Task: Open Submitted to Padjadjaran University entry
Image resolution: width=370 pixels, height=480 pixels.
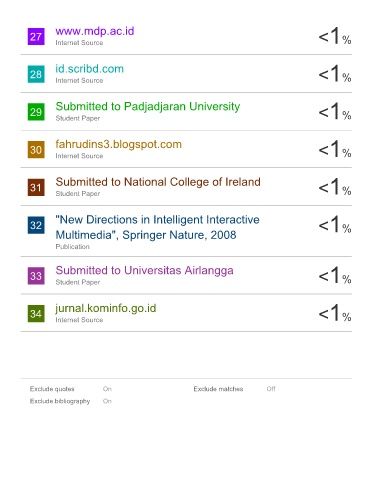Action: coord(148,106)
